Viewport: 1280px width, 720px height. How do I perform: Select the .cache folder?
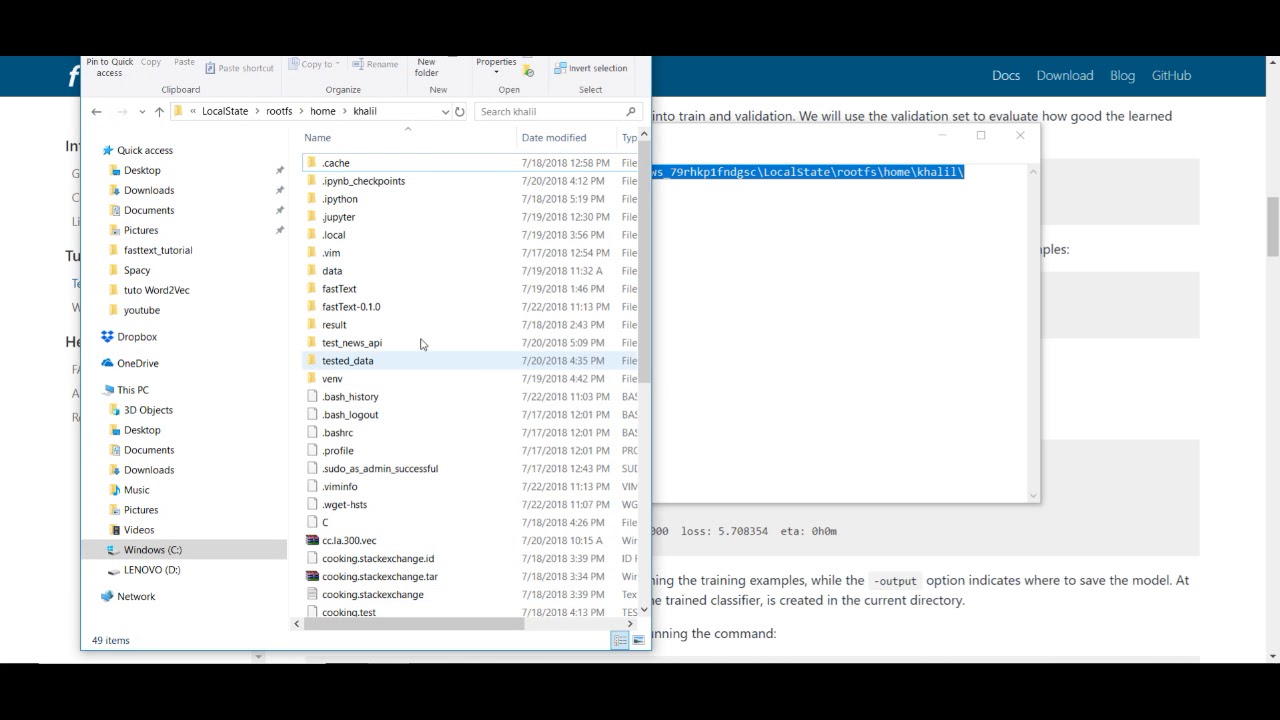(336, 163)
